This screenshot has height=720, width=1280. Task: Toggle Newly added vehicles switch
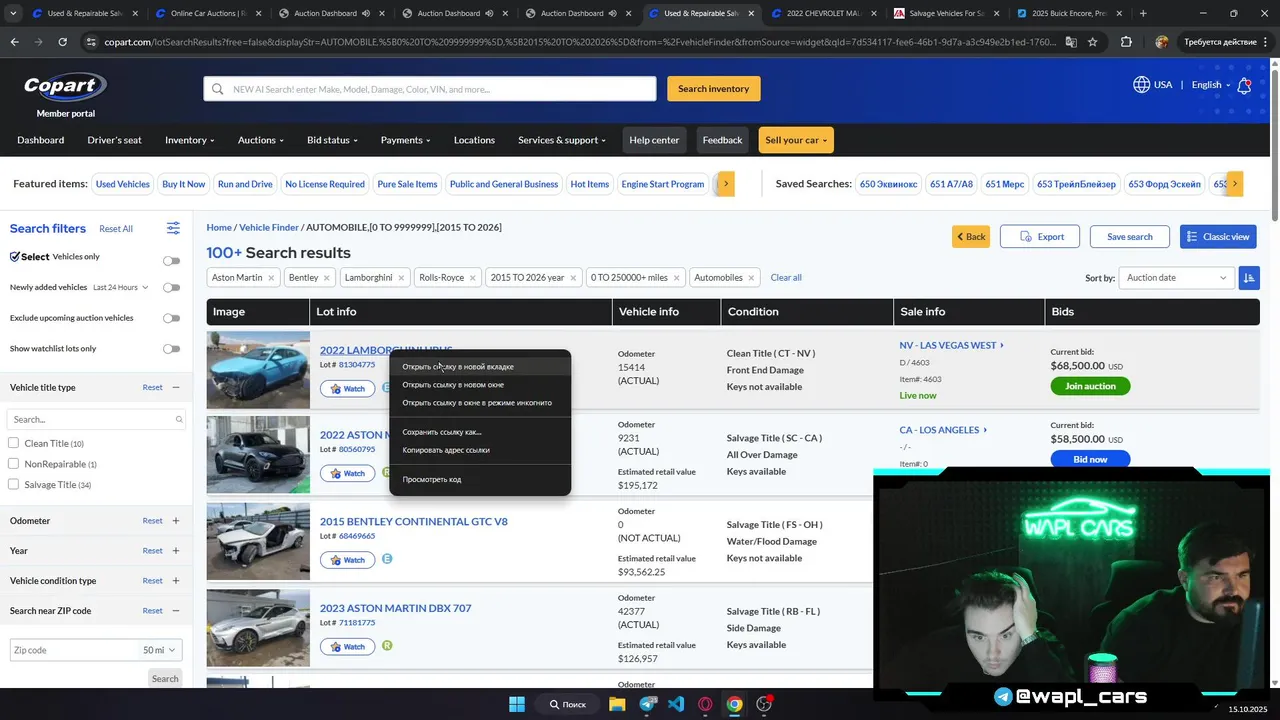(172, 288)
